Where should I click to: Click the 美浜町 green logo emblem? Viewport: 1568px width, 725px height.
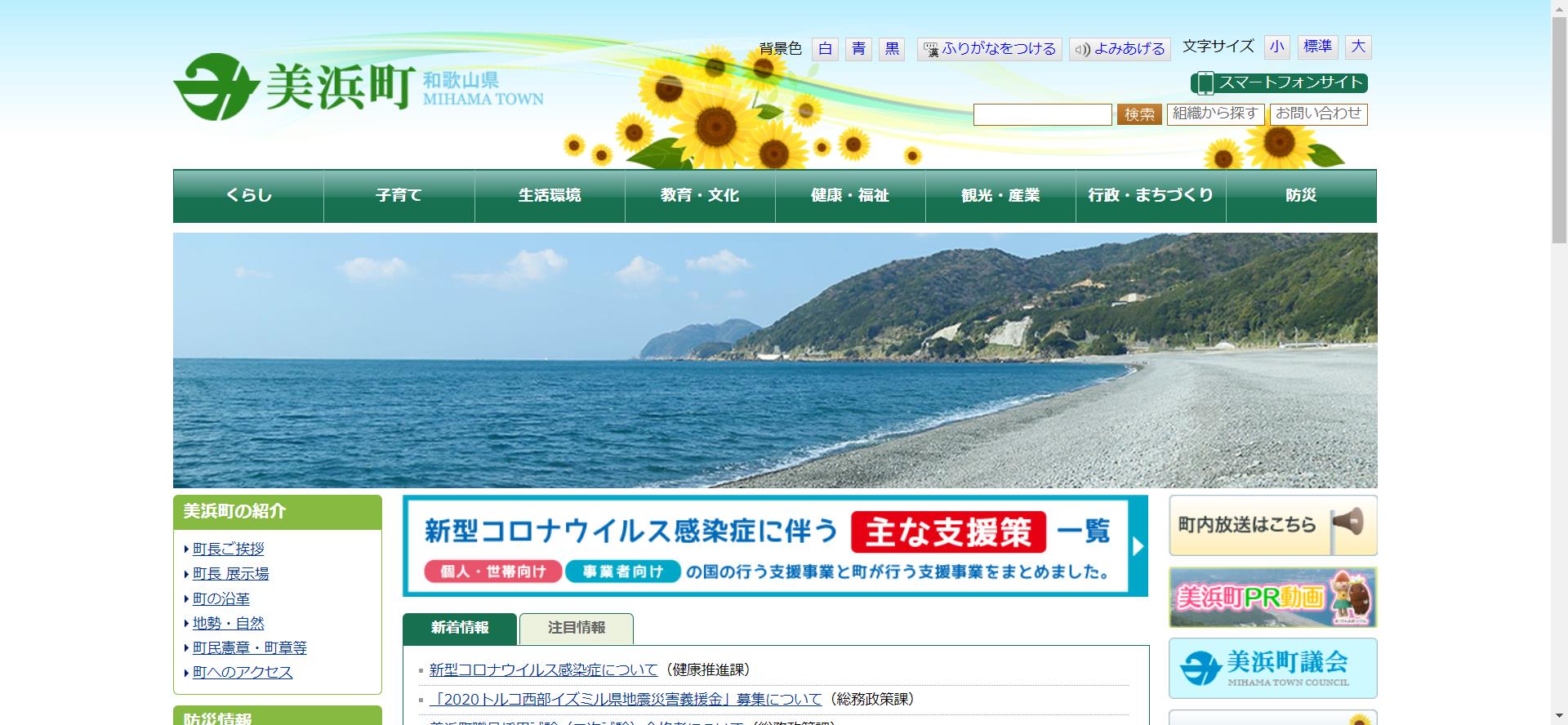216,87
